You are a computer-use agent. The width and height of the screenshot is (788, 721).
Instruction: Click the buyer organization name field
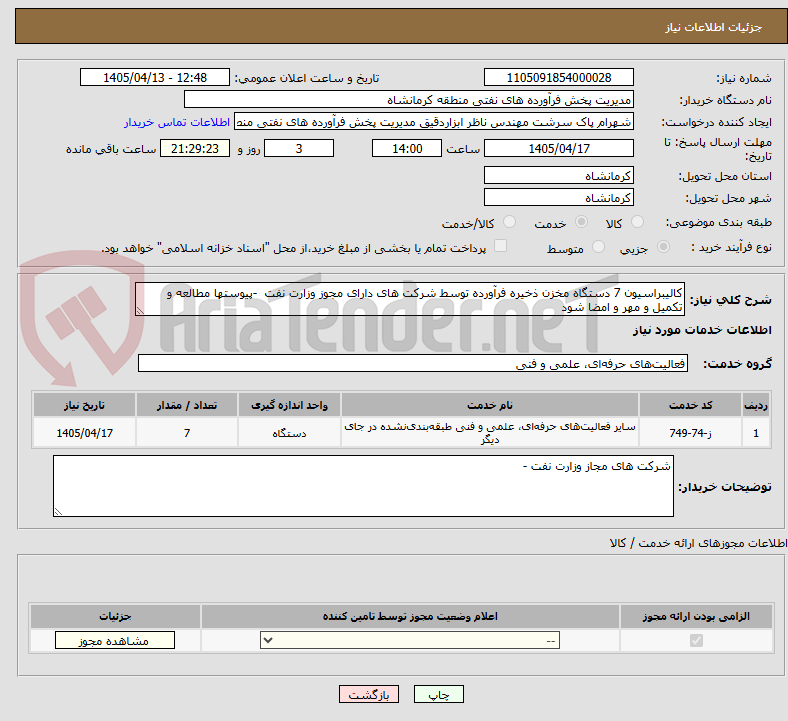click(409, 99)
